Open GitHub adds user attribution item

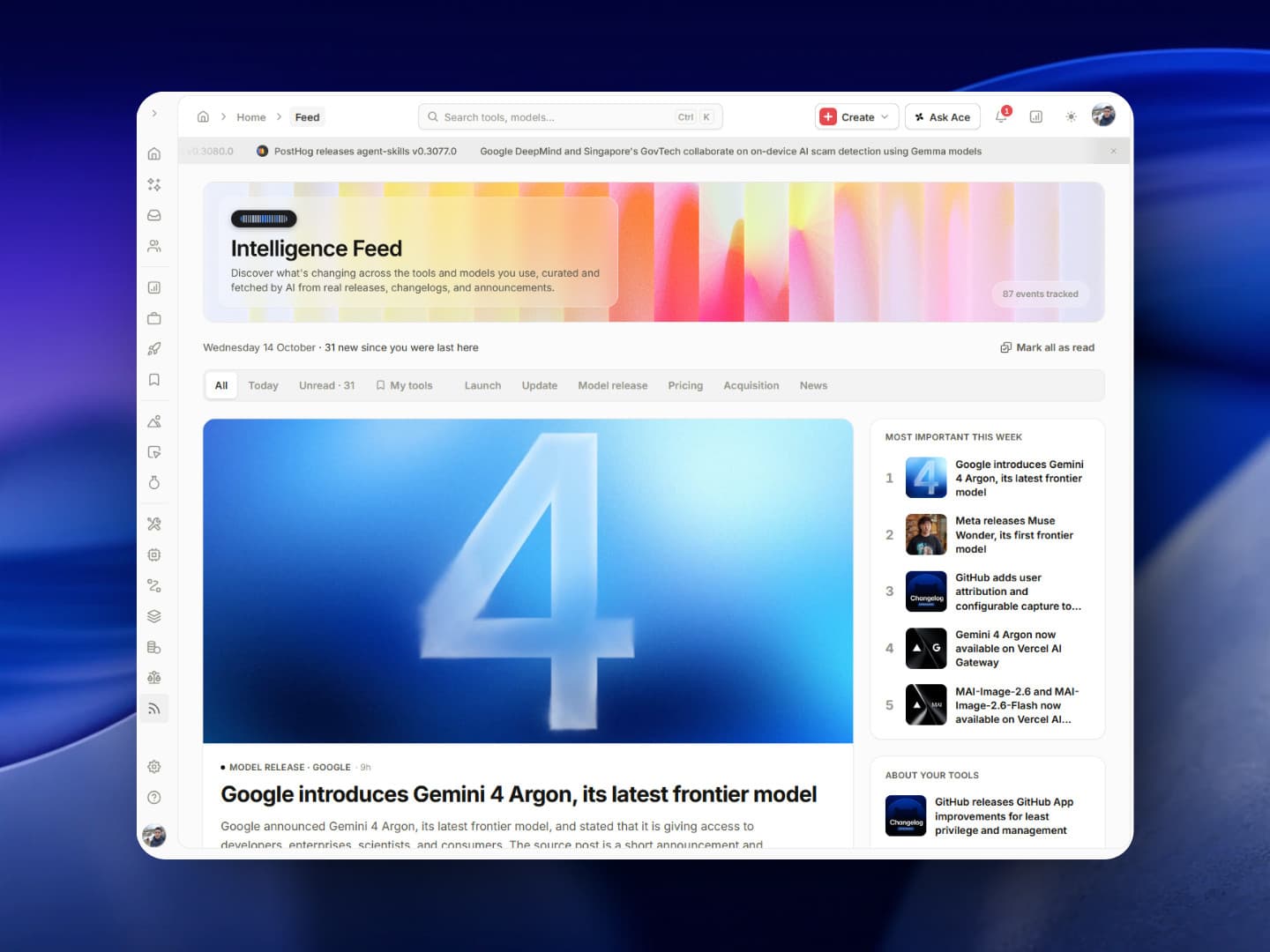987,591
